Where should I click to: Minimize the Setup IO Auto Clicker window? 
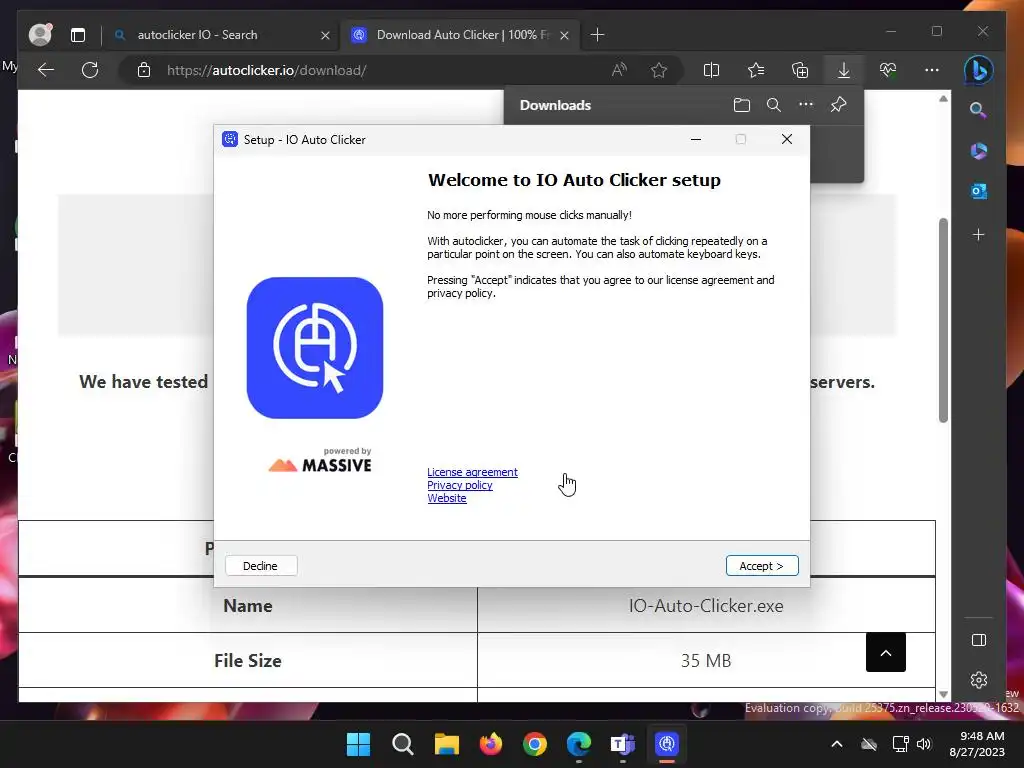click(696, 139)
